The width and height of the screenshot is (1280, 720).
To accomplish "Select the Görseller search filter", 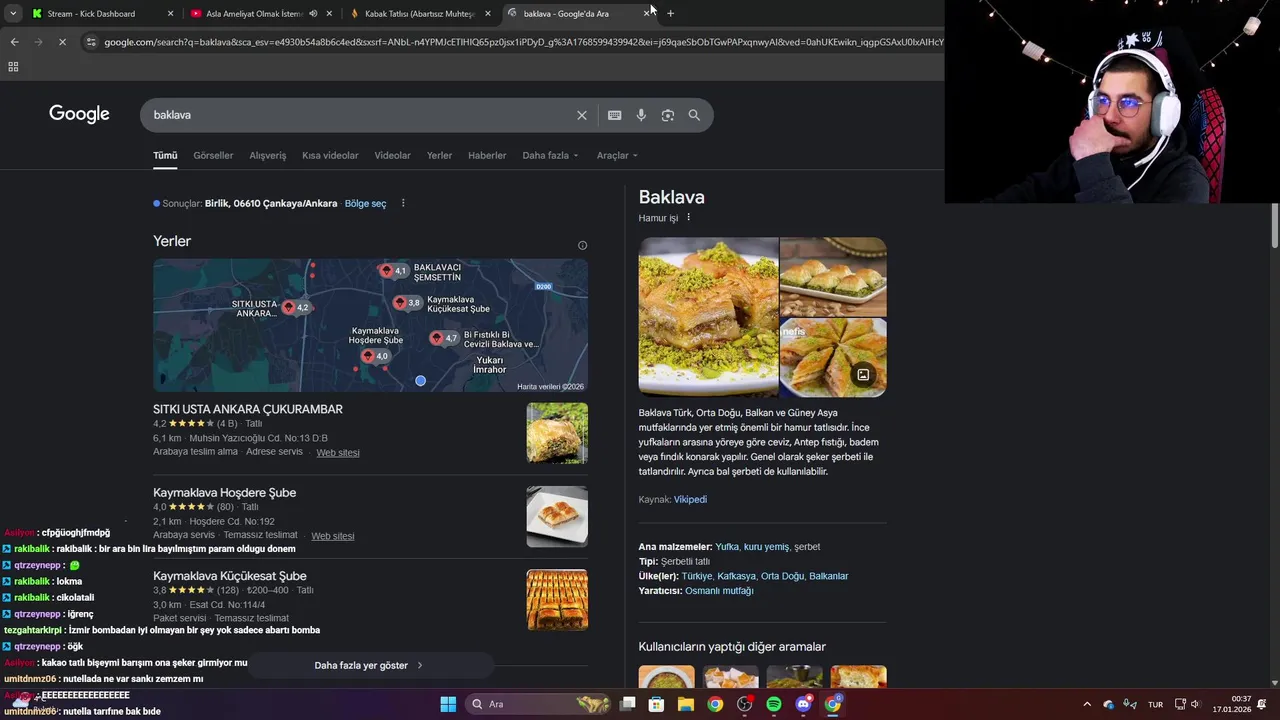I will [x=213, y=155].
